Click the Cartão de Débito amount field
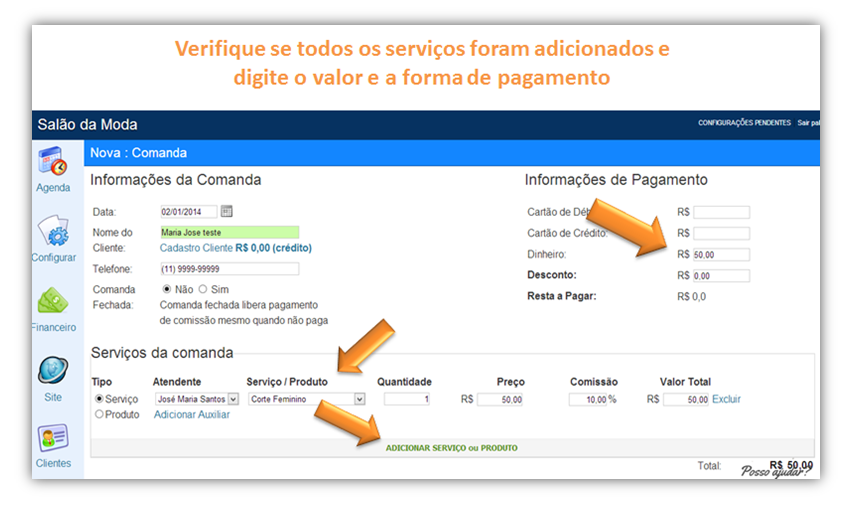The image size is (855, 505). point(721,212)
